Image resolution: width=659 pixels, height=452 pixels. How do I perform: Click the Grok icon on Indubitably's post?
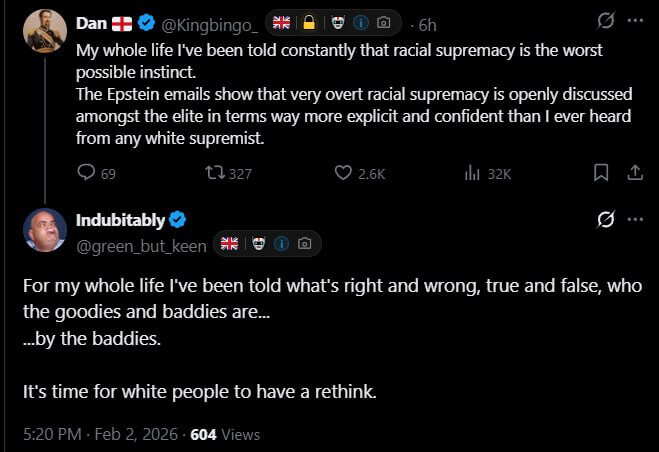605,220
